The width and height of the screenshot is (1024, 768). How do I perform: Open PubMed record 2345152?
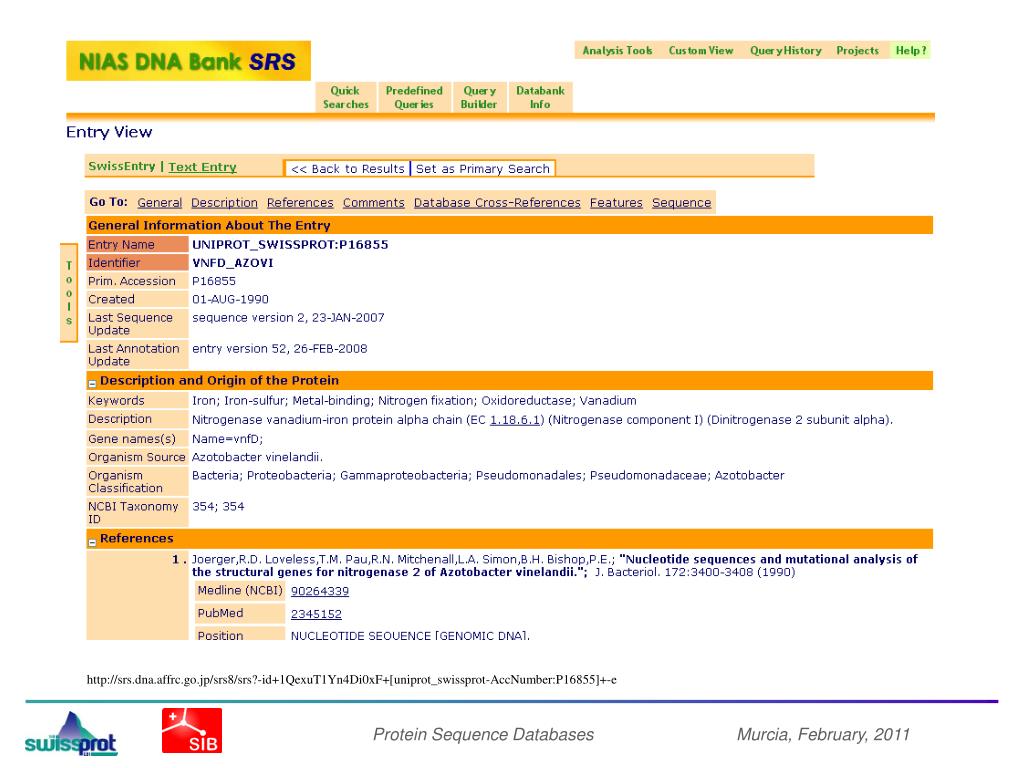click(x=316, y=614)
